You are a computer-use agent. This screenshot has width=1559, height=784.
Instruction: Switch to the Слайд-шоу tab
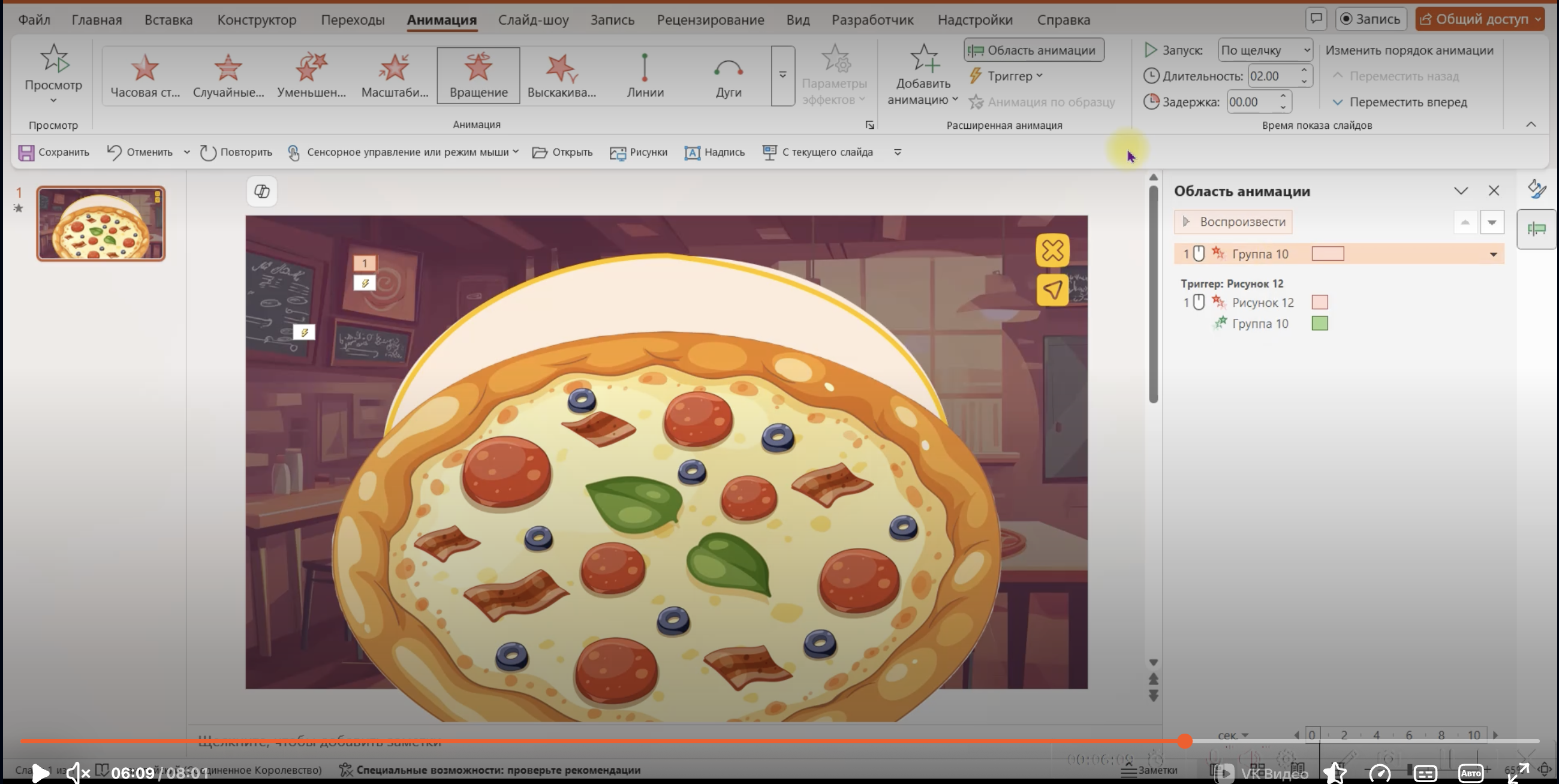tap(533, 20)
